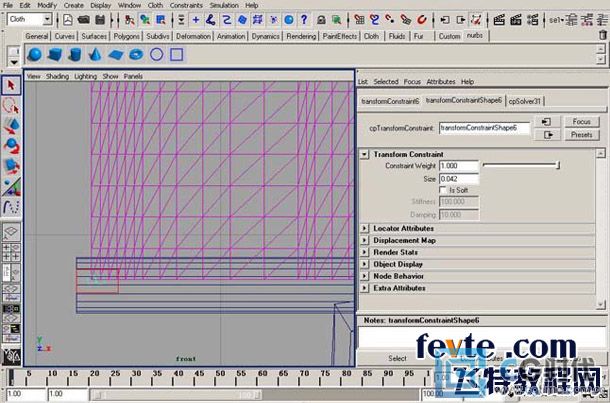
Task: Click the question mark help icon
Action: 304,19
